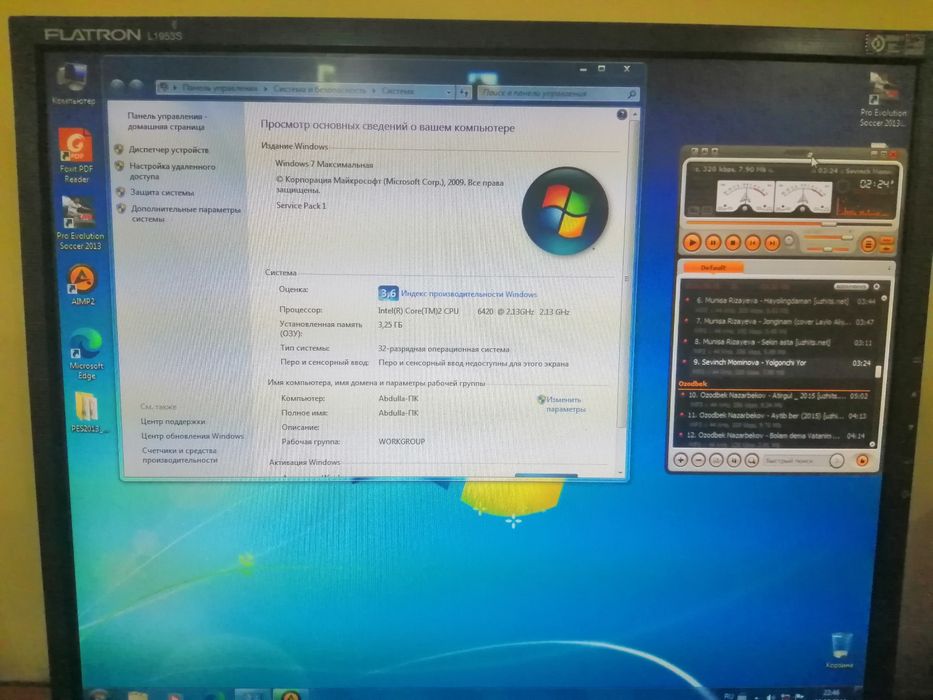This screenshot has height=700, width=933.
Task: Click the help question-mark icon in System window
Action: tap(621, 115)
